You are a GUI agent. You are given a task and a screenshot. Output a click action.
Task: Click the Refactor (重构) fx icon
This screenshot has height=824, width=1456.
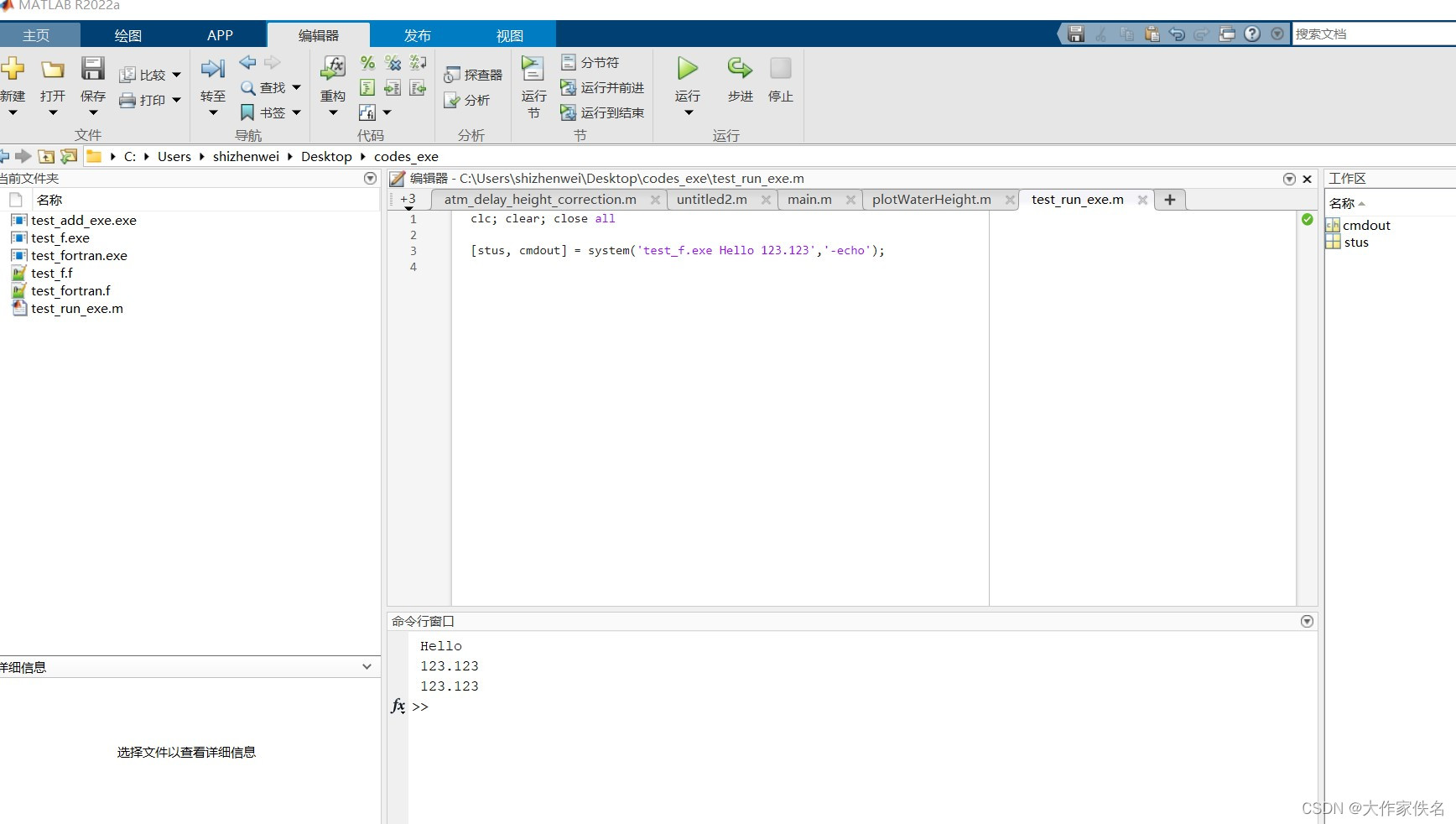(x=333, y=69)
